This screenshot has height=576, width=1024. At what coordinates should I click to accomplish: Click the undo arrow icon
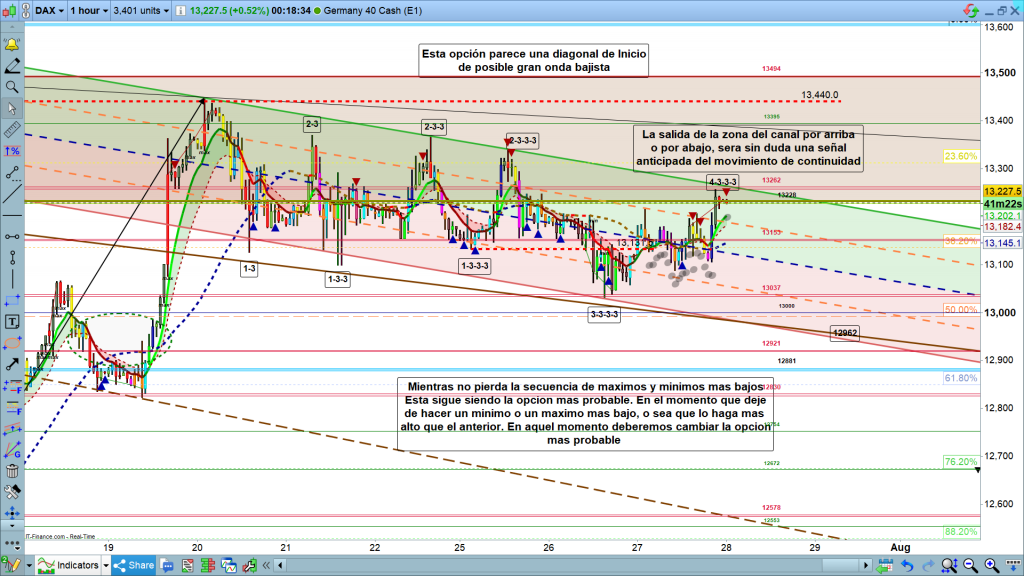click(x=905, y=565)
